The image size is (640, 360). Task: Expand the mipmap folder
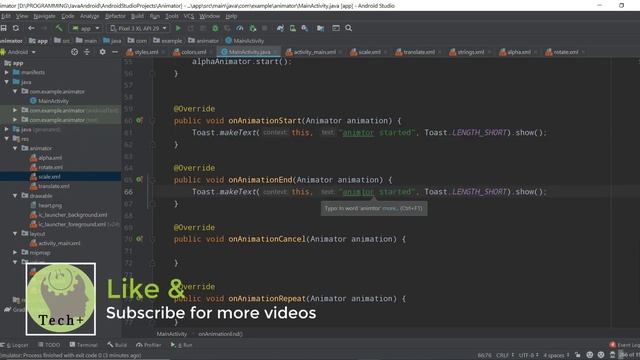[15, 253]
